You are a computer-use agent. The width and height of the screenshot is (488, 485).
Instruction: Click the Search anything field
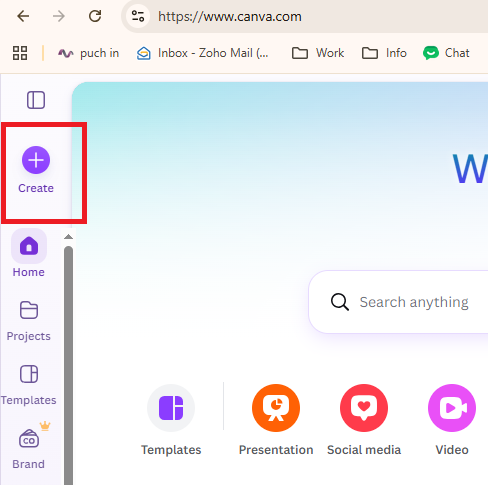click(398, 302)
